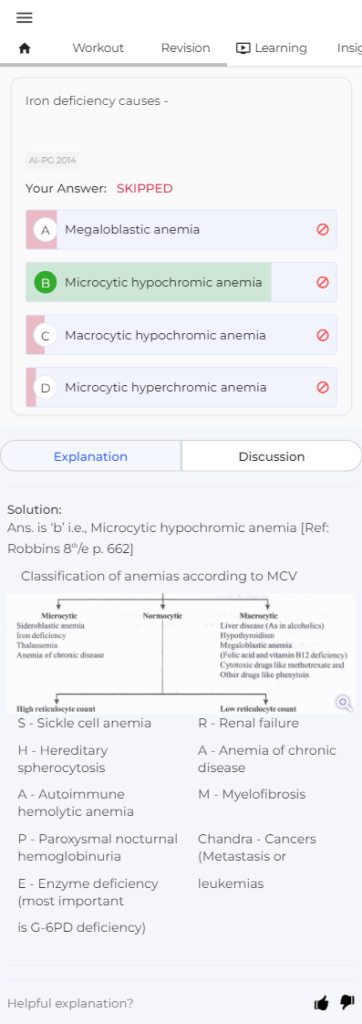This screenshot has width=362, height=1024.
Task: Select the Explanation tab
Action: click(91, 456)
